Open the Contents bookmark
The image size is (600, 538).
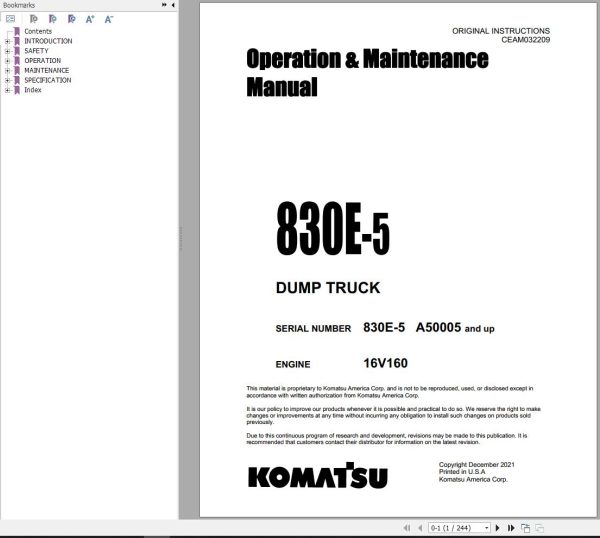(38, 31)
